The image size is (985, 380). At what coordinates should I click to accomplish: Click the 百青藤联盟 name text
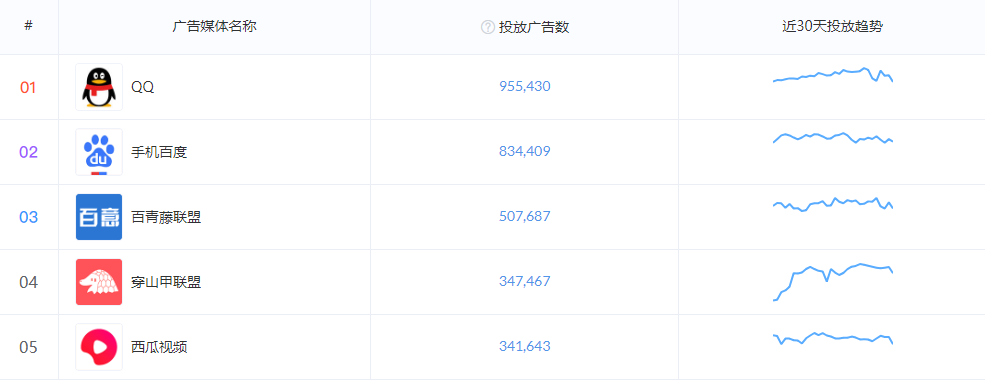[x=166, y=217]
